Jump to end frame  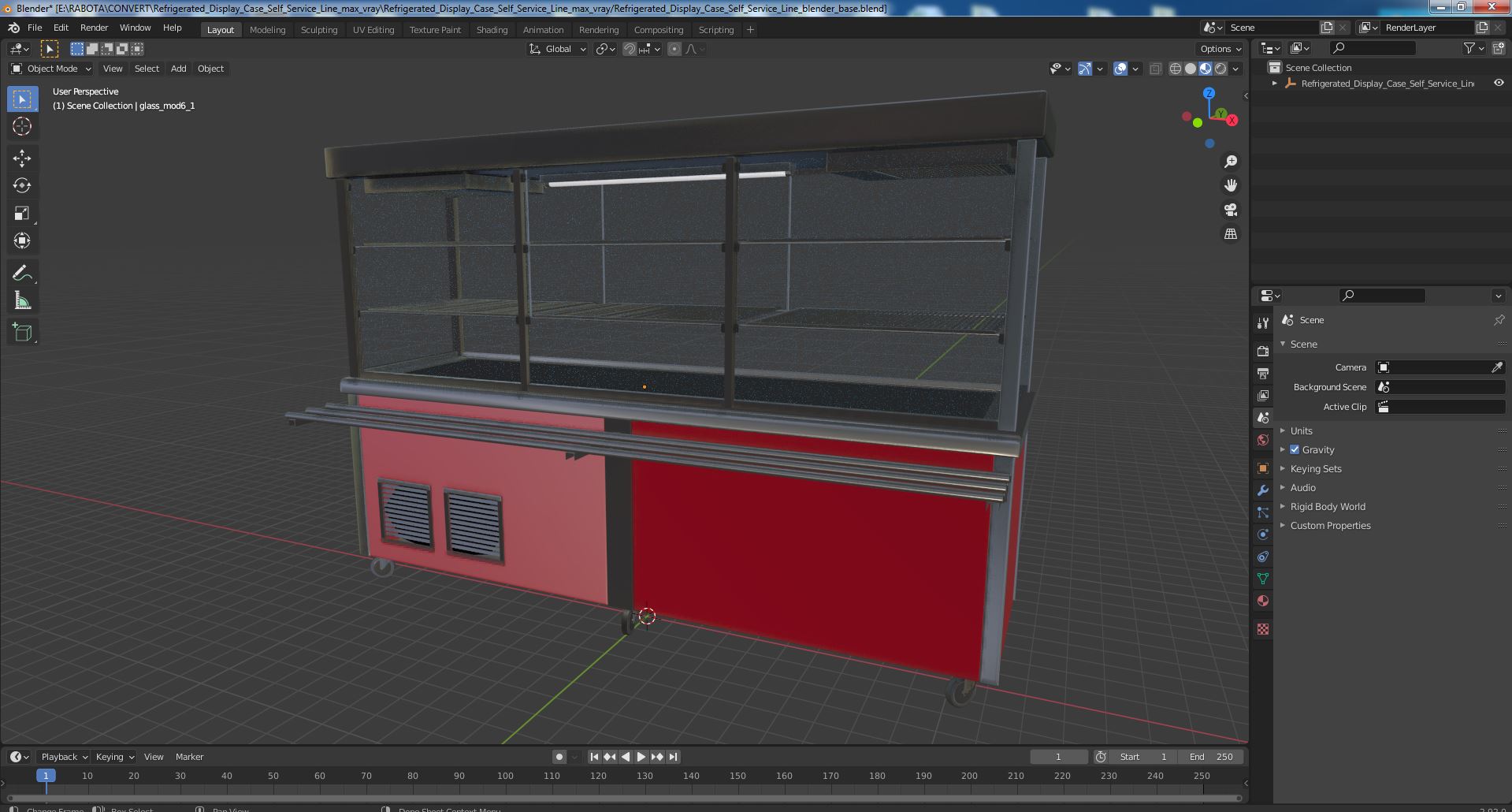673,757
